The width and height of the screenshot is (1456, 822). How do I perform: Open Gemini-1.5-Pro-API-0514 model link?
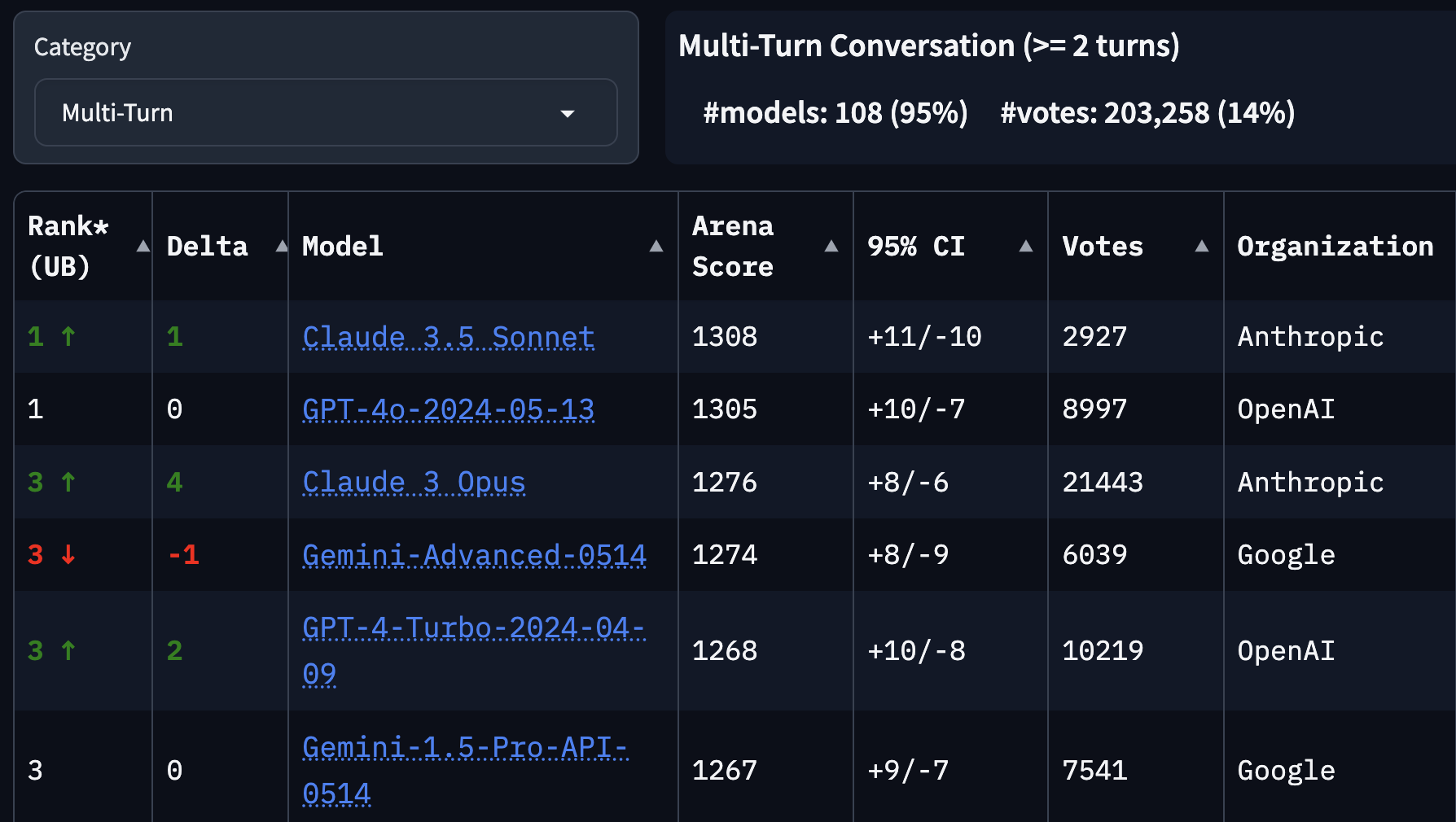pyautogui.click(x=465, y=770)
